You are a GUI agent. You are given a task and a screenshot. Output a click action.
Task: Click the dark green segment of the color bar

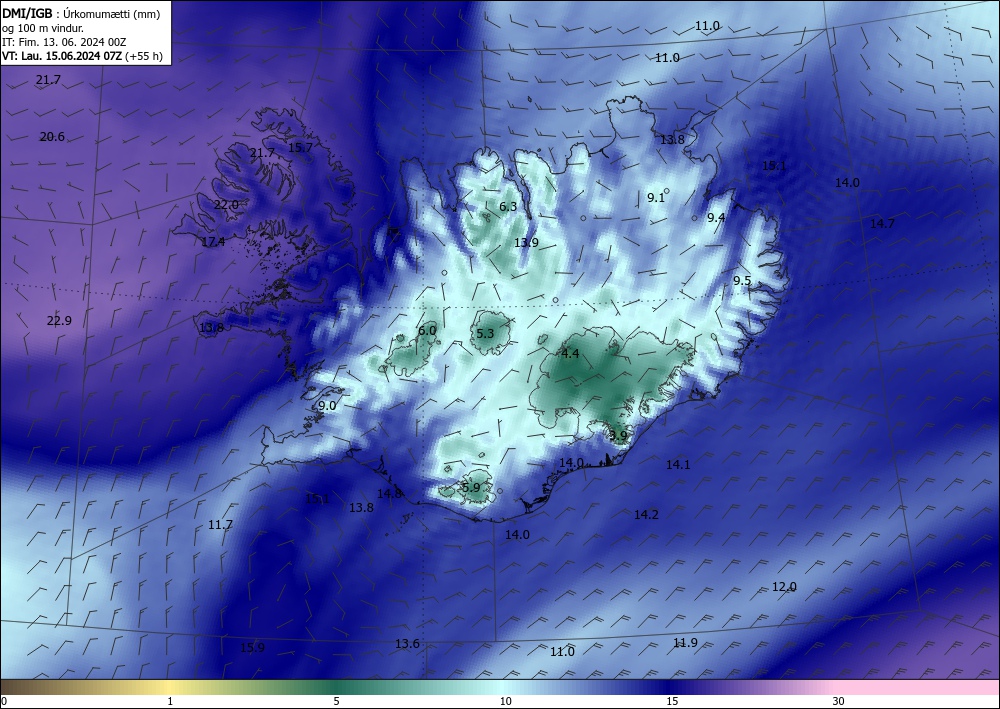(x=338, y=687)
